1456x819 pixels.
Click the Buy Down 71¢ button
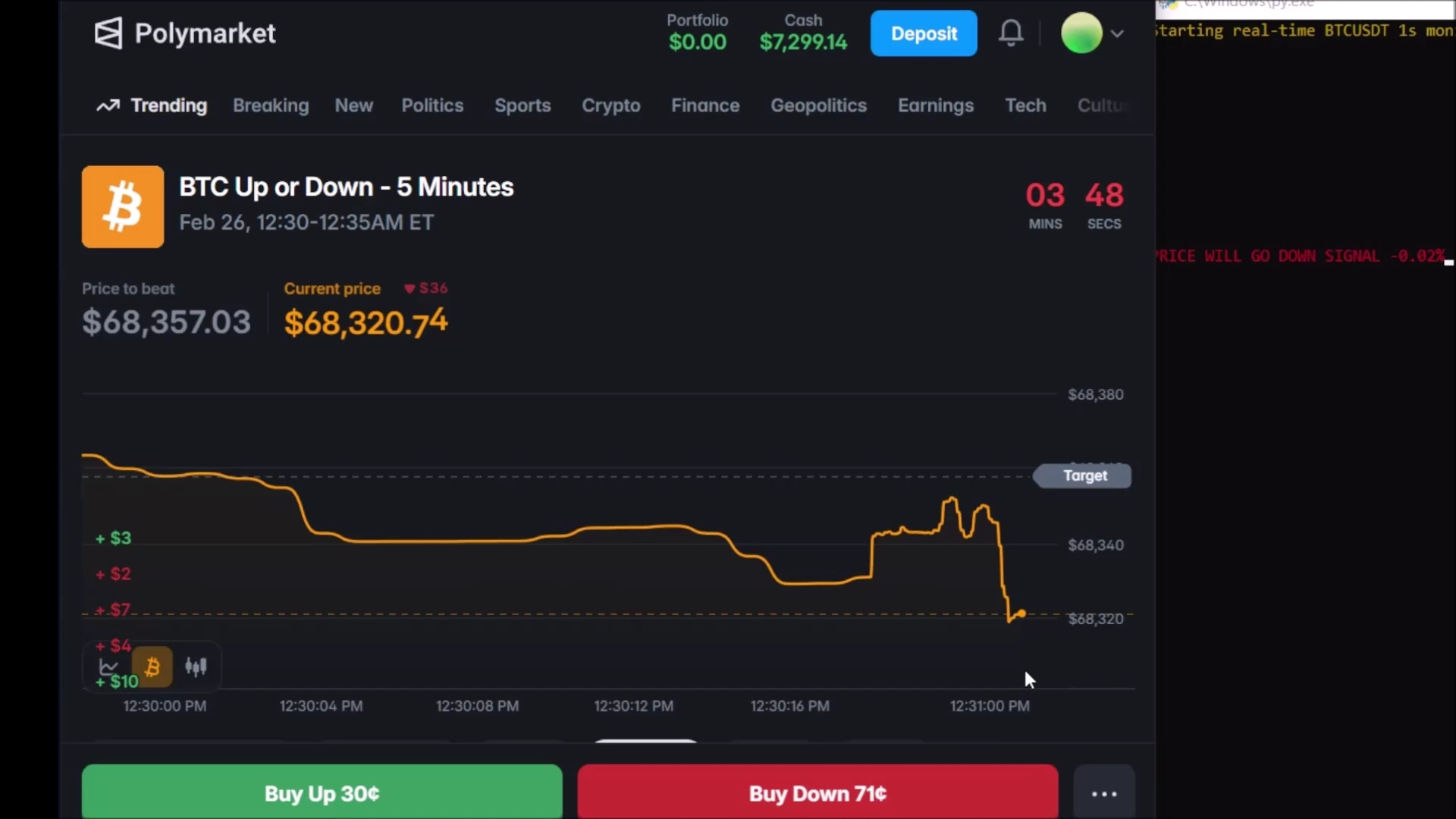tap(817, 792)
